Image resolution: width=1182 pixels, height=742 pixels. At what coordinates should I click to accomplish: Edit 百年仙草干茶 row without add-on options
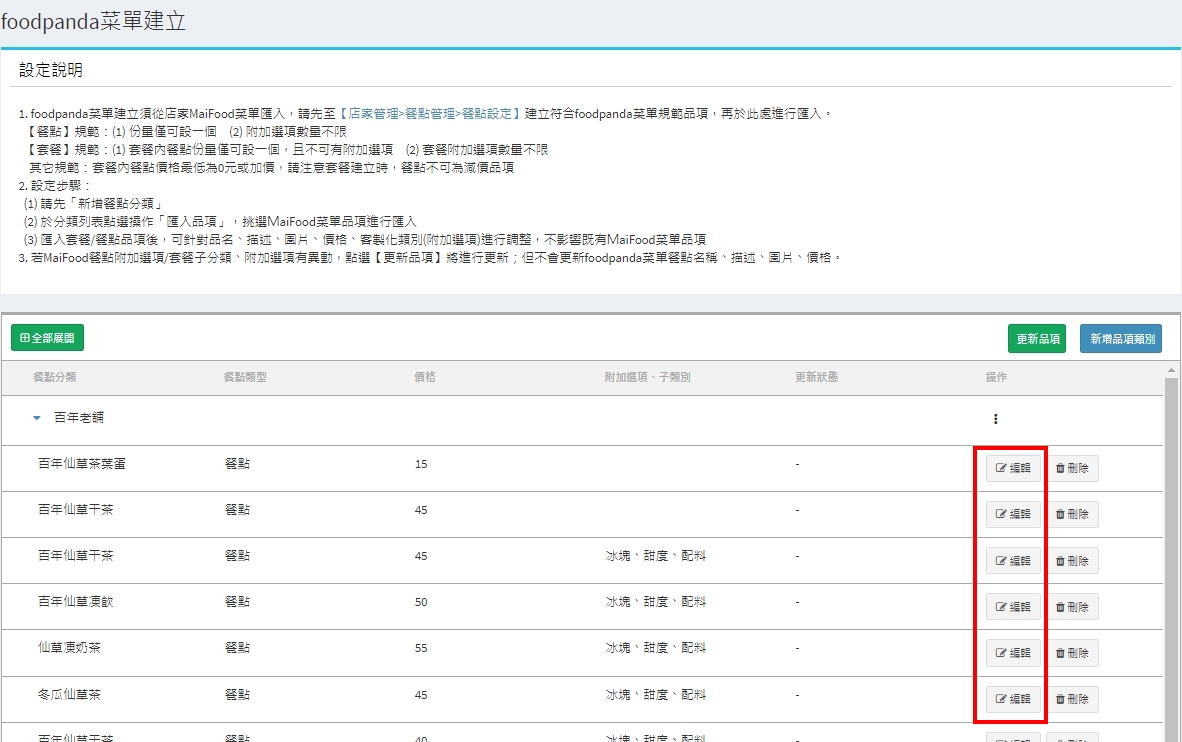(x=1013, y=515)
